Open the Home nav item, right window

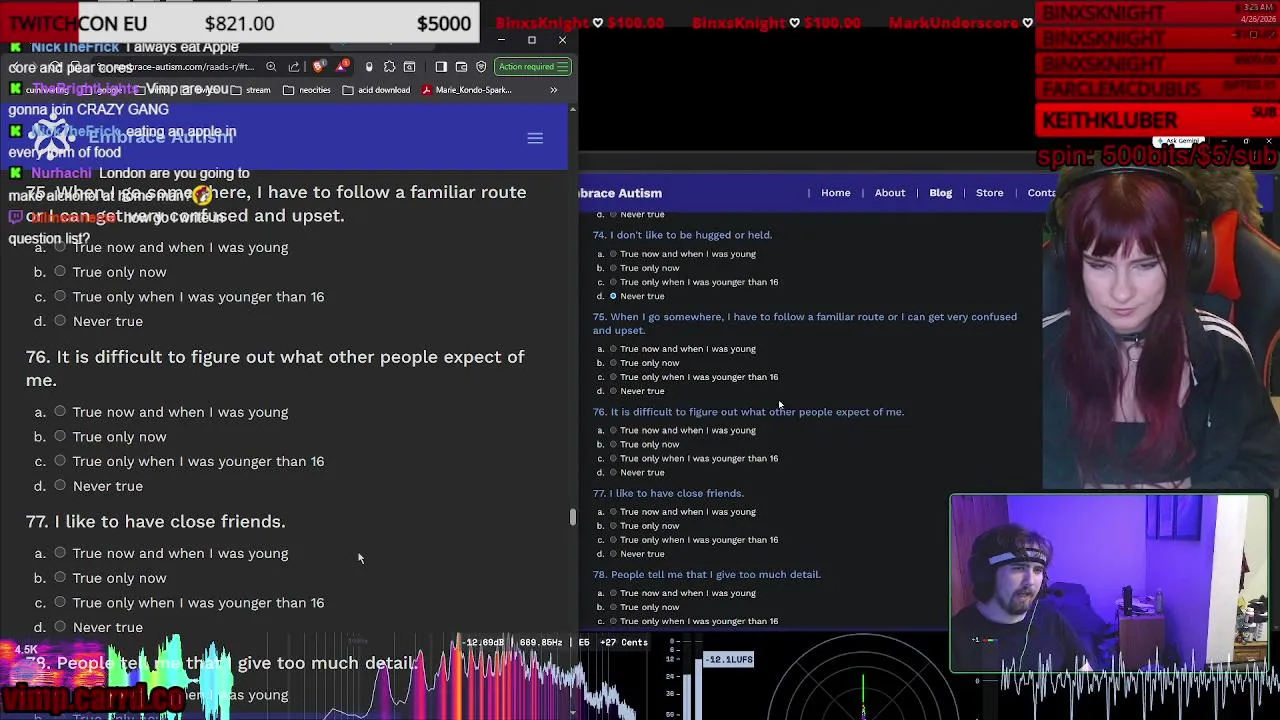(x=836, y=193)
